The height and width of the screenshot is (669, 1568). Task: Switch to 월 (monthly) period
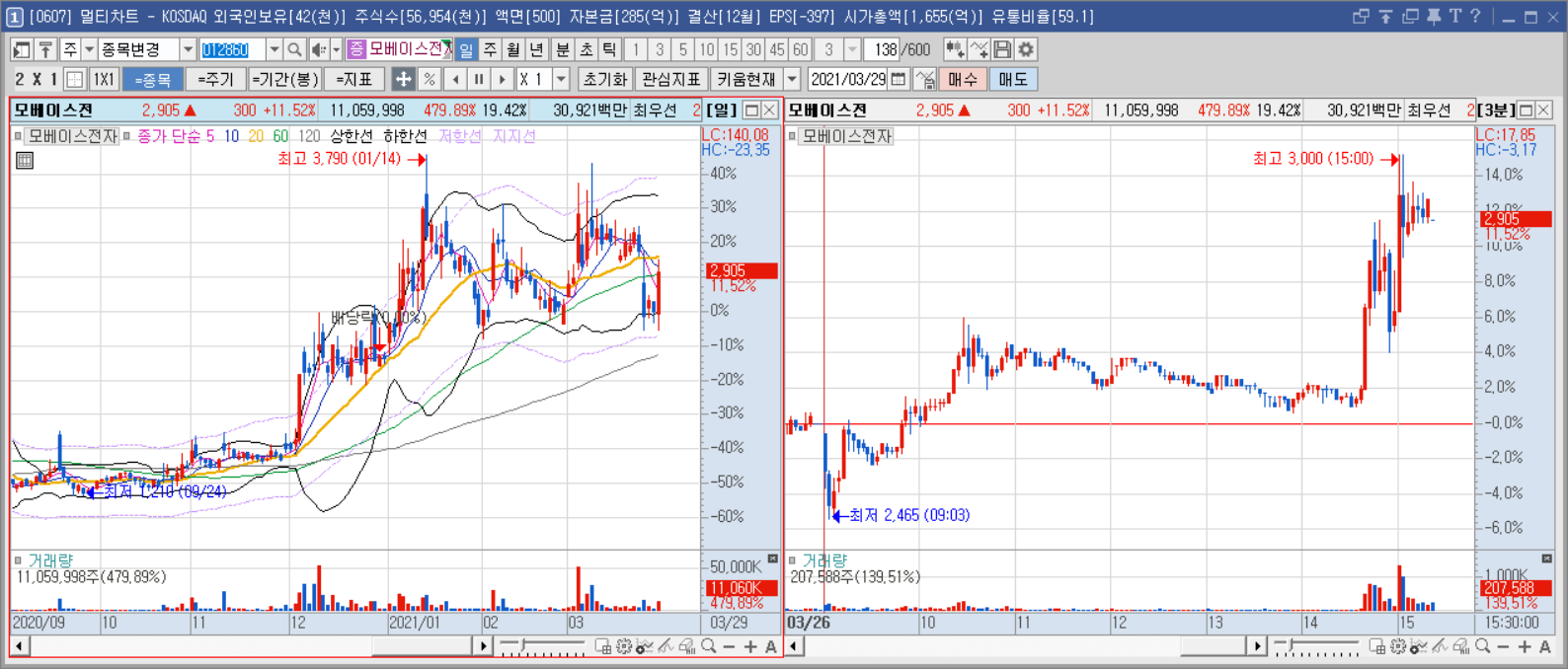(513, 49)
